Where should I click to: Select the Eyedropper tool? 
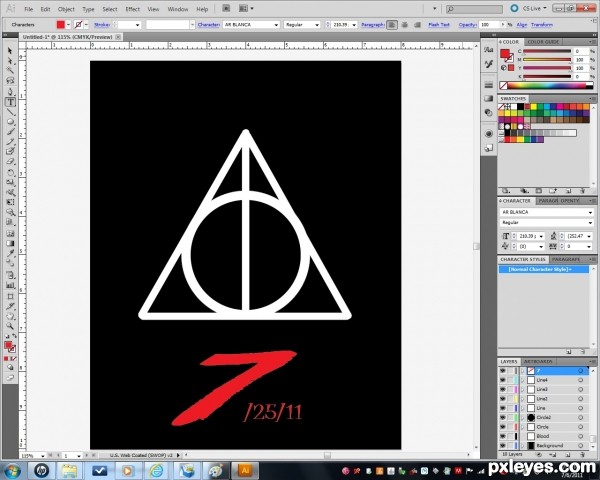[10, 253]
